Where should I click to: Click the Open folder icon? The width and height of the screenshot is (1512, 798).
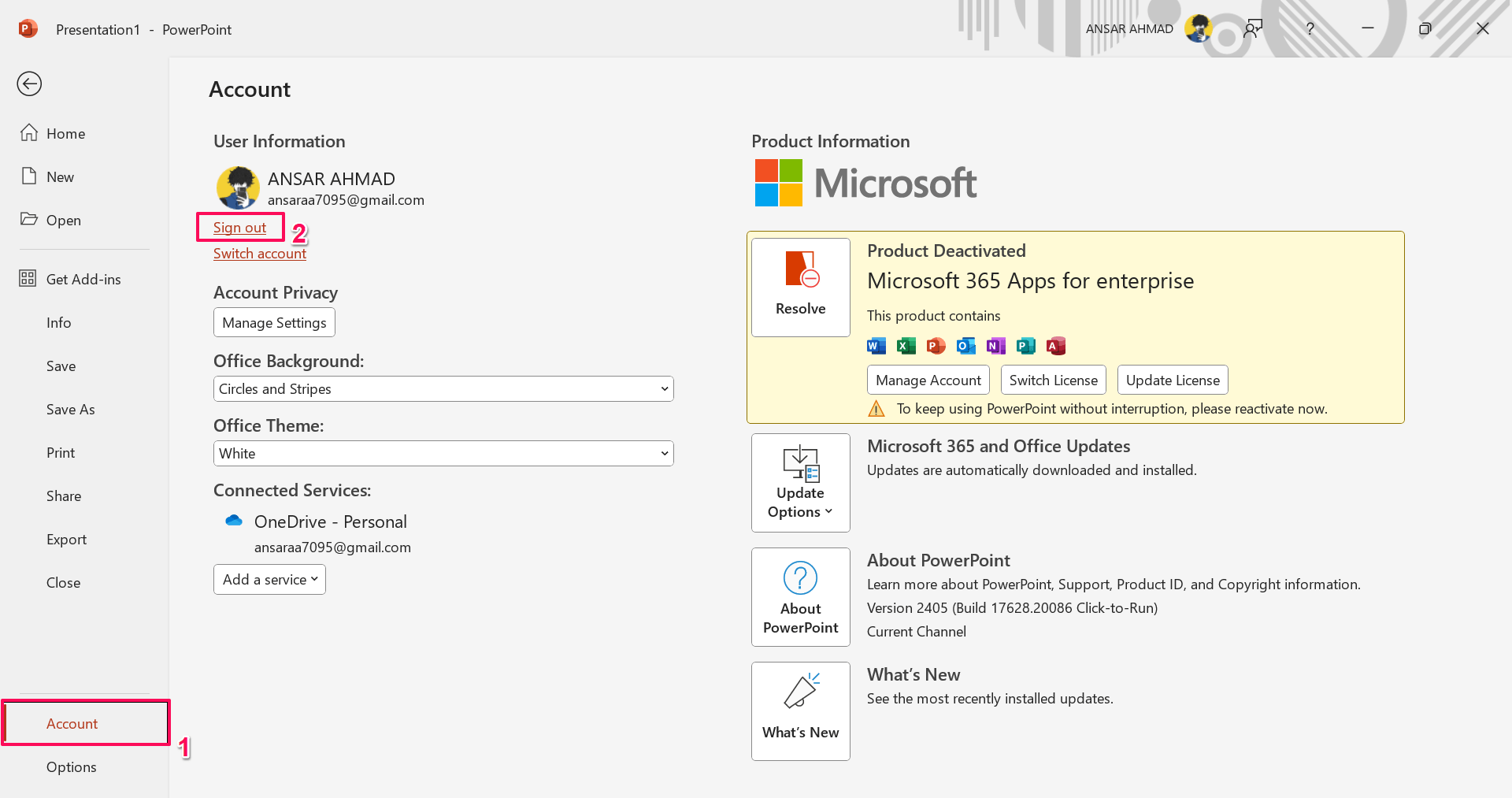[29, 219]
